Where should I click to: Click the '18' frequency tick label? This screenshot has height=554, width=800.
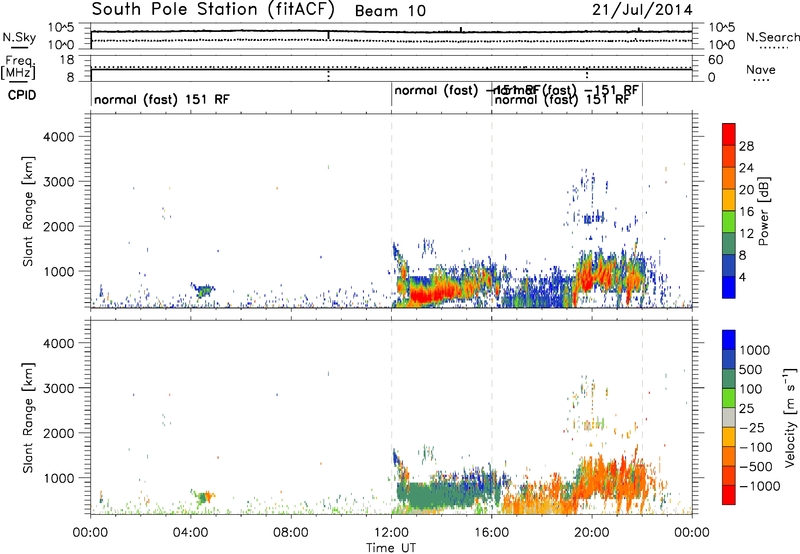68,60
